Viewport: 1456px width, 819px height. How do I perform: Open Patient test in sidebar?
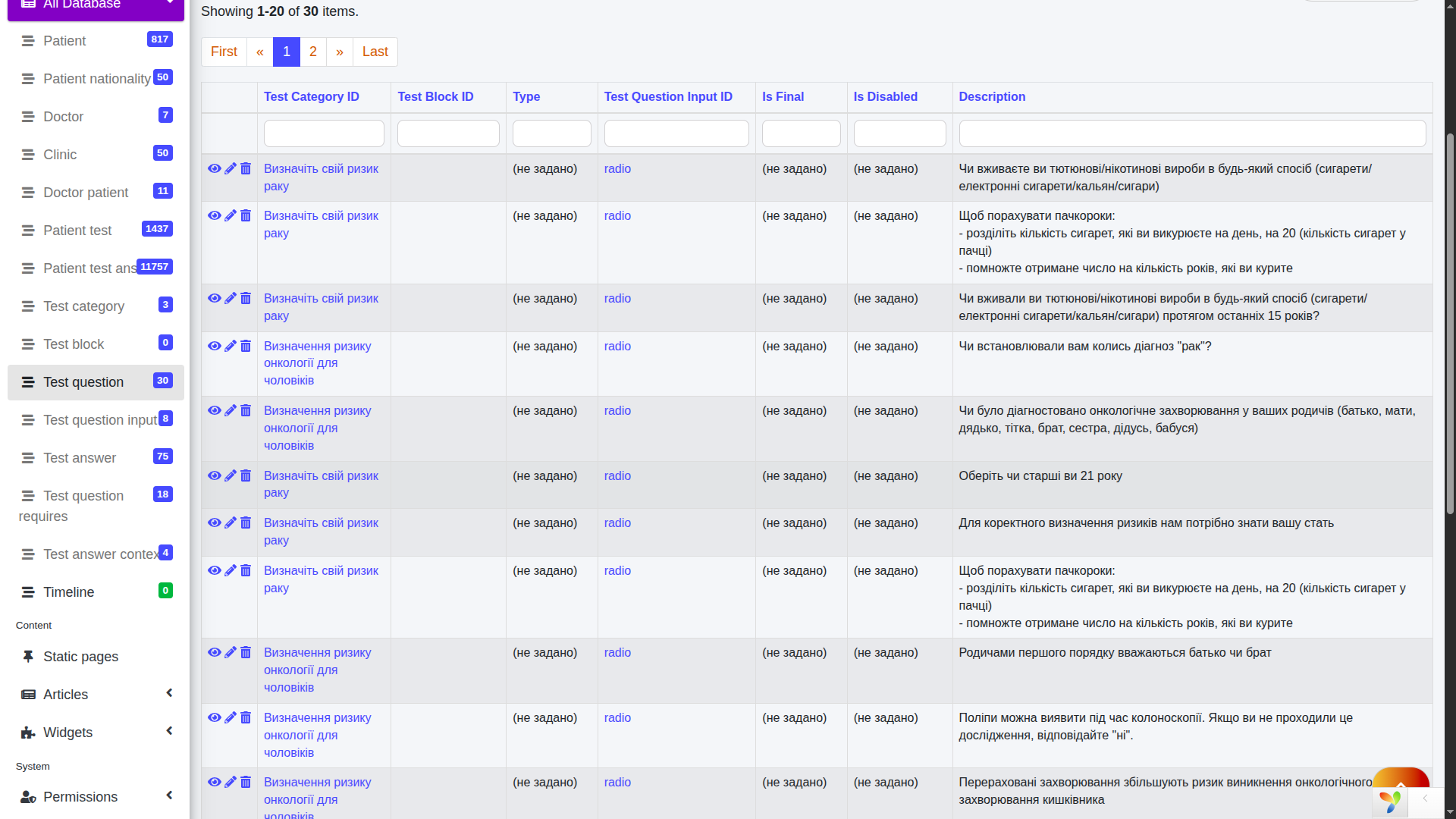[x=77, y=231]
